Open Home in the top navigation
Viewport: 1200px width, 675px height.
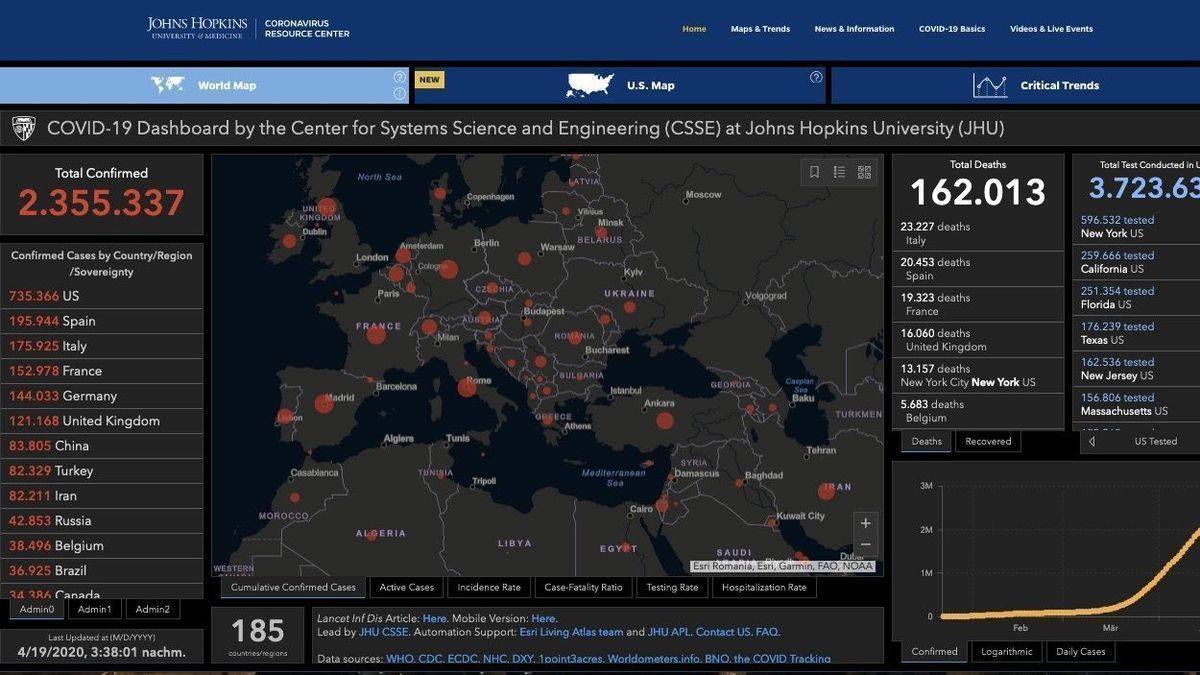tap(694, 29)
